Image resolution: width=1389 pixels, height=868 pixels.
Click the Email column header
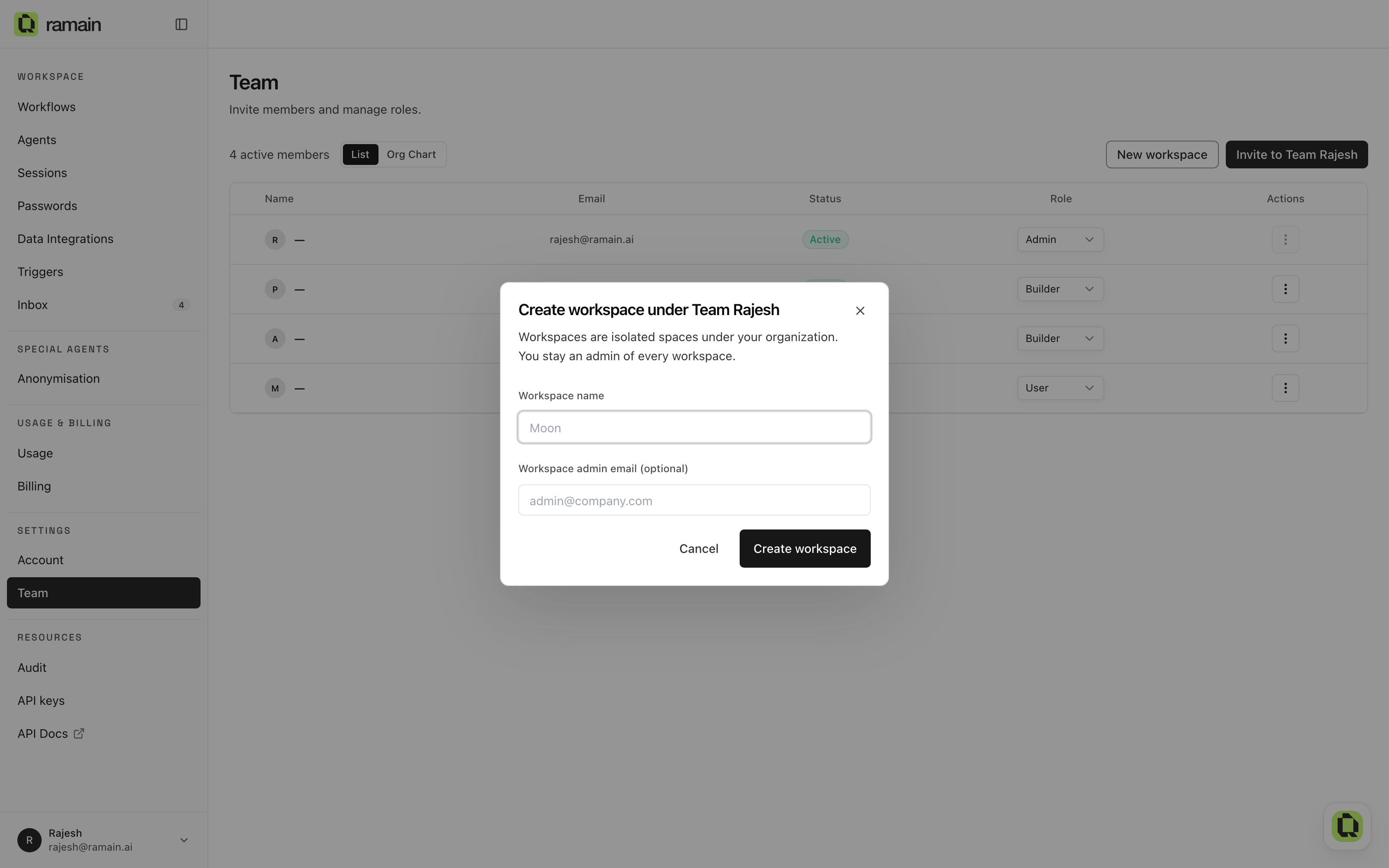coord(591,199)
